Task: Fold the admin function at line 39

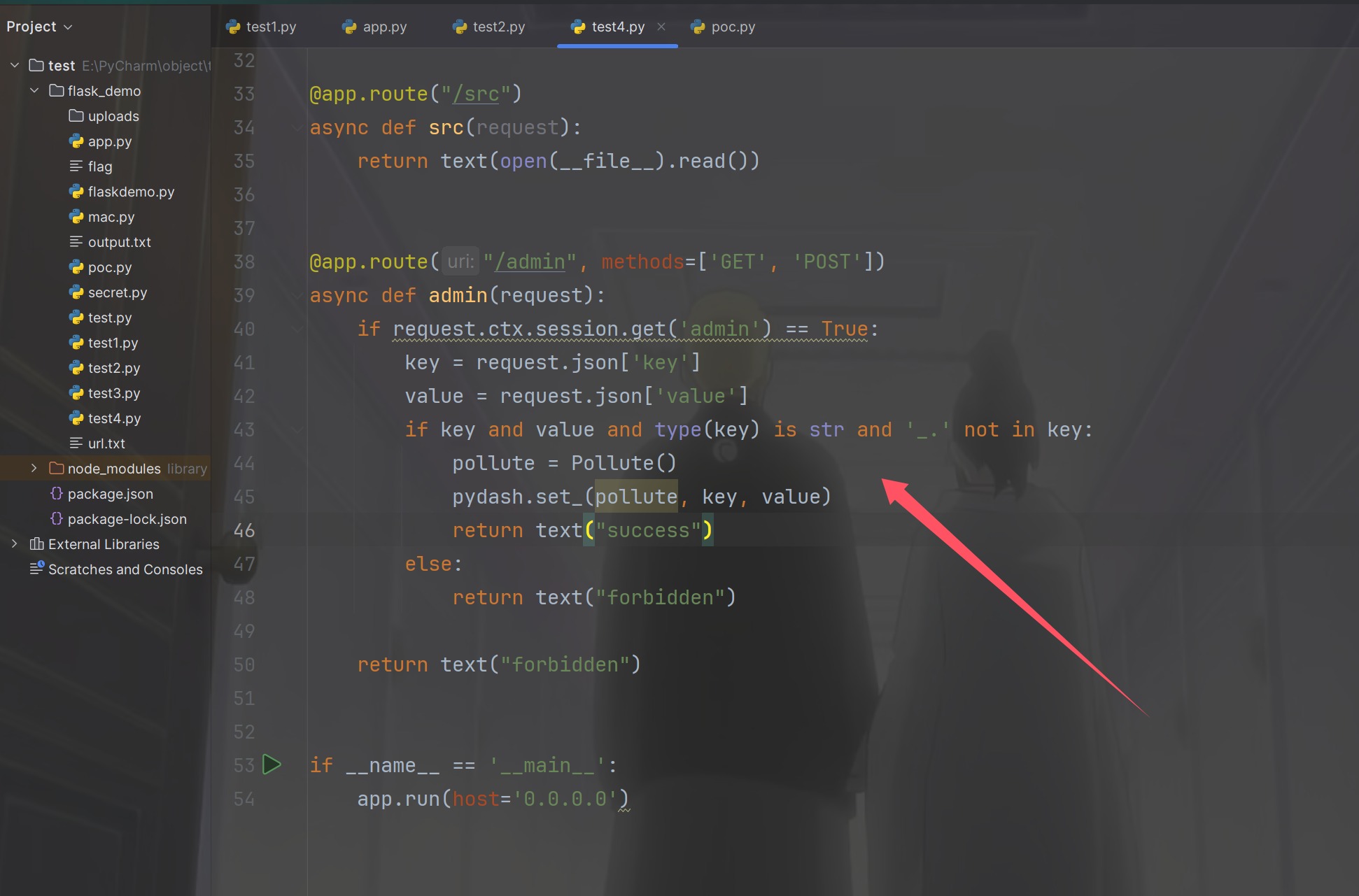Action: coord(298,295)
